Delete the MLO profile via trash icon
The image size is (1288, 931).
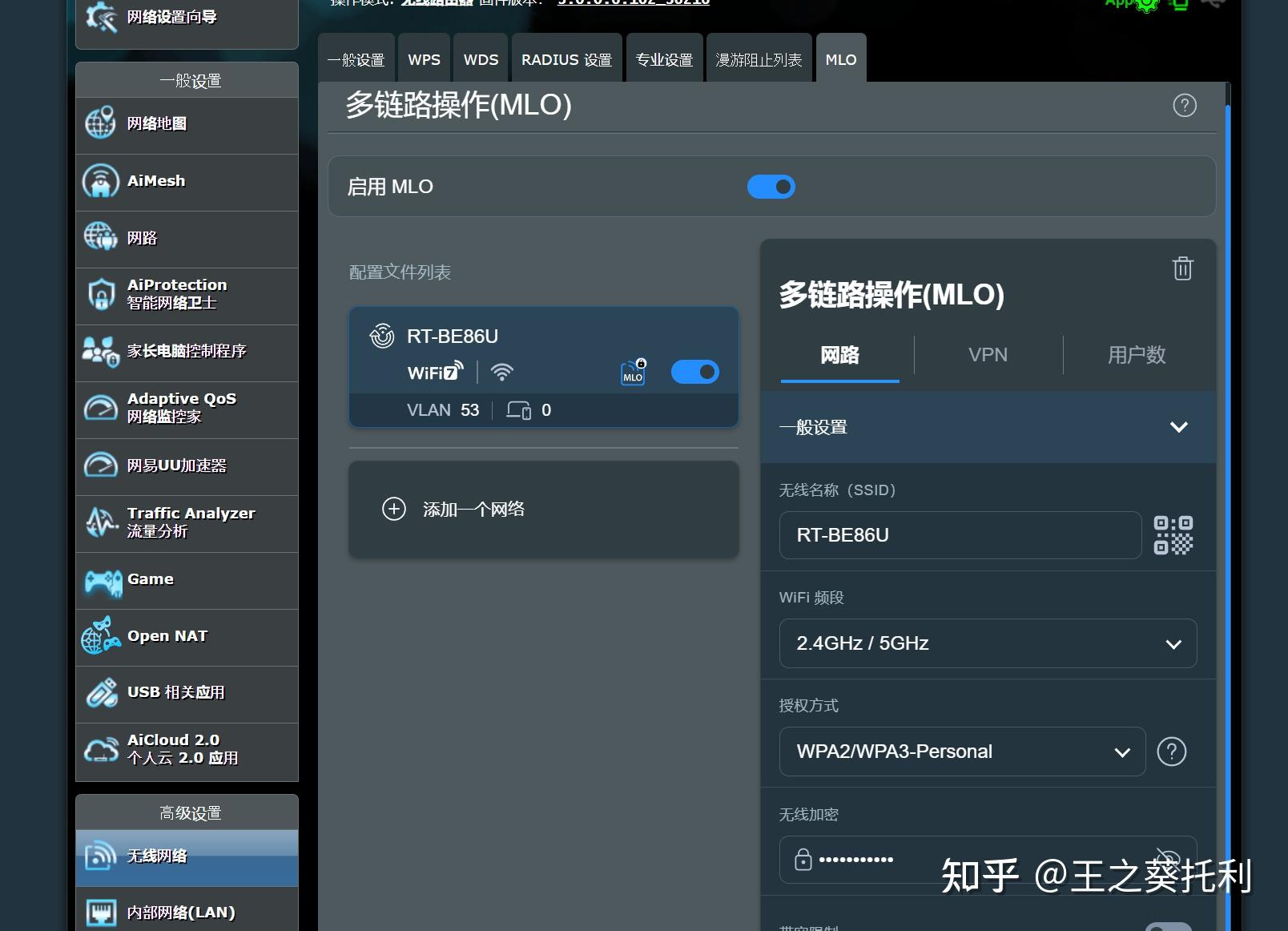point(1182,268)
